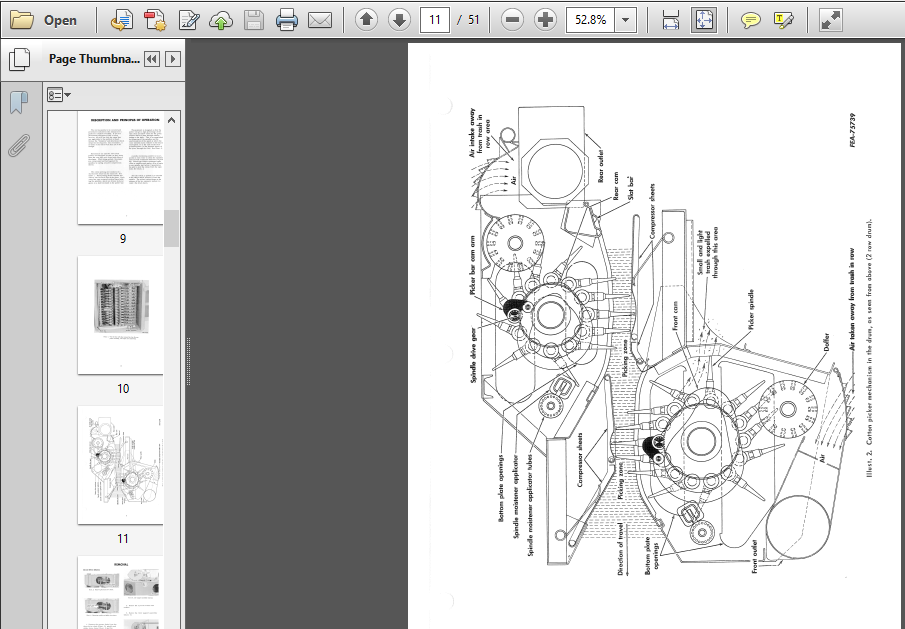Click the thumbnail panel scrollbar handle
The height and width of the screenshot is (629, 905).
click(171, 229)
